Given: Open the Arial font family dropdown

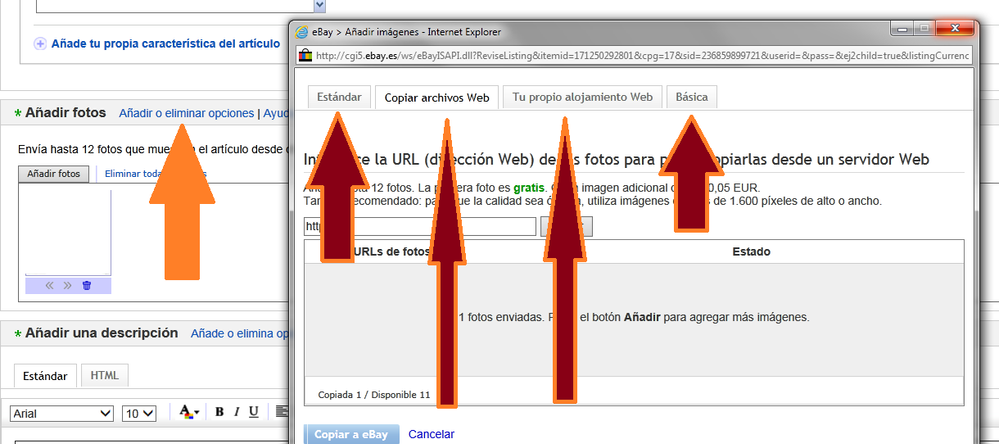Looking at the screenshot, I should [x=62, y=413].
